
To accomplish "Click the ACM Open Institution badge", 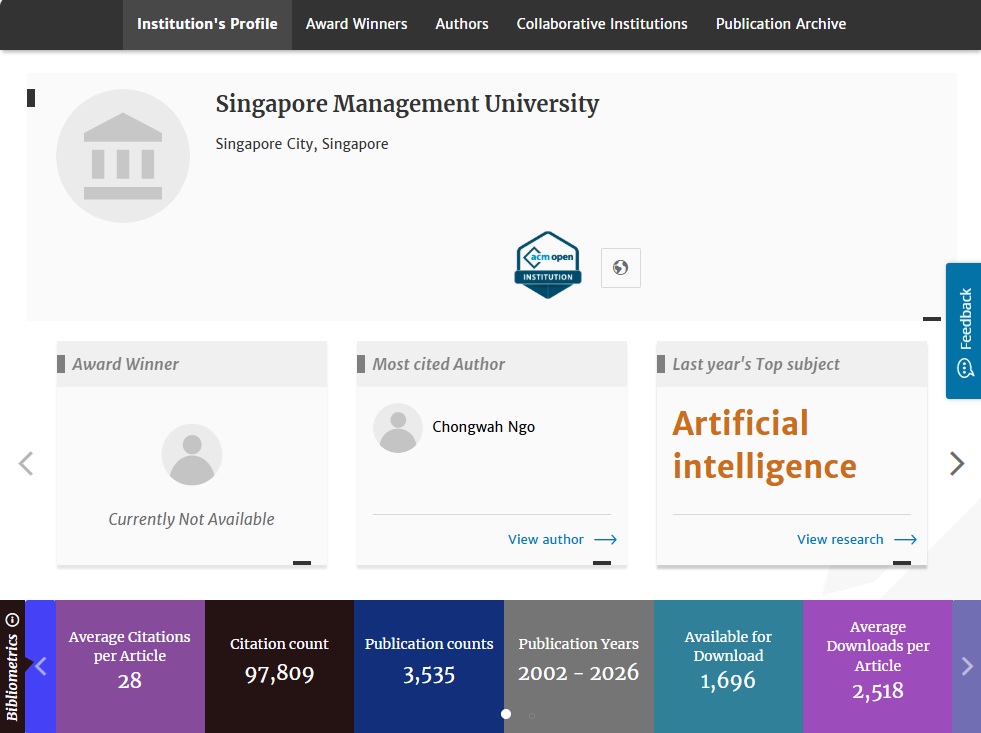I will (x=547, y=265).
